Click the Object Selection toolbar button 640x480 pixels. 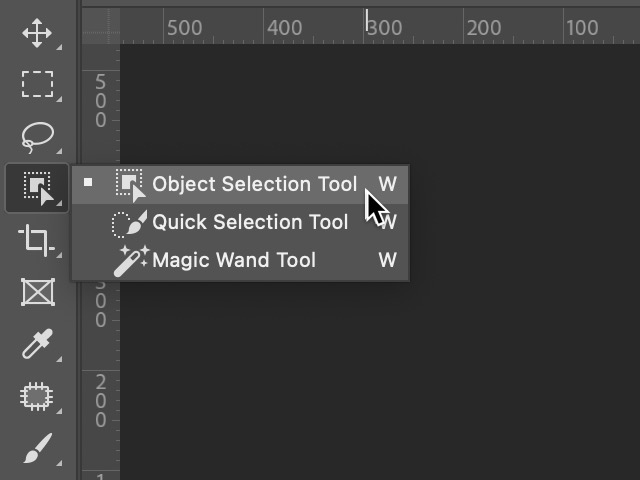point(37,187)
